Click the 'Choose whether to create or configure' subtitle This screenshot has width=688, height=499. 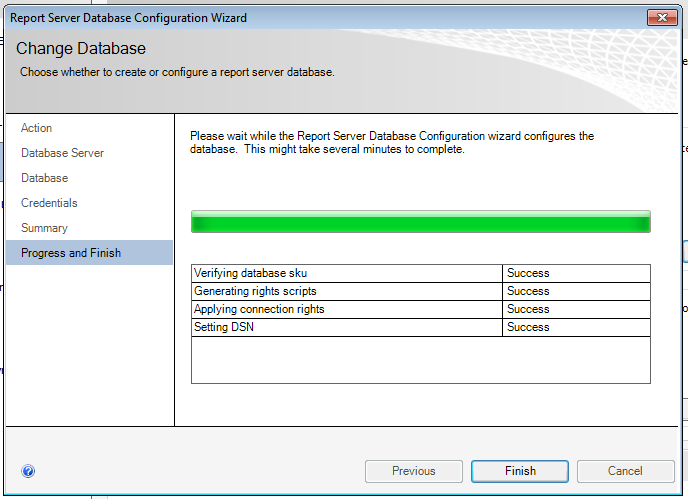177,72
